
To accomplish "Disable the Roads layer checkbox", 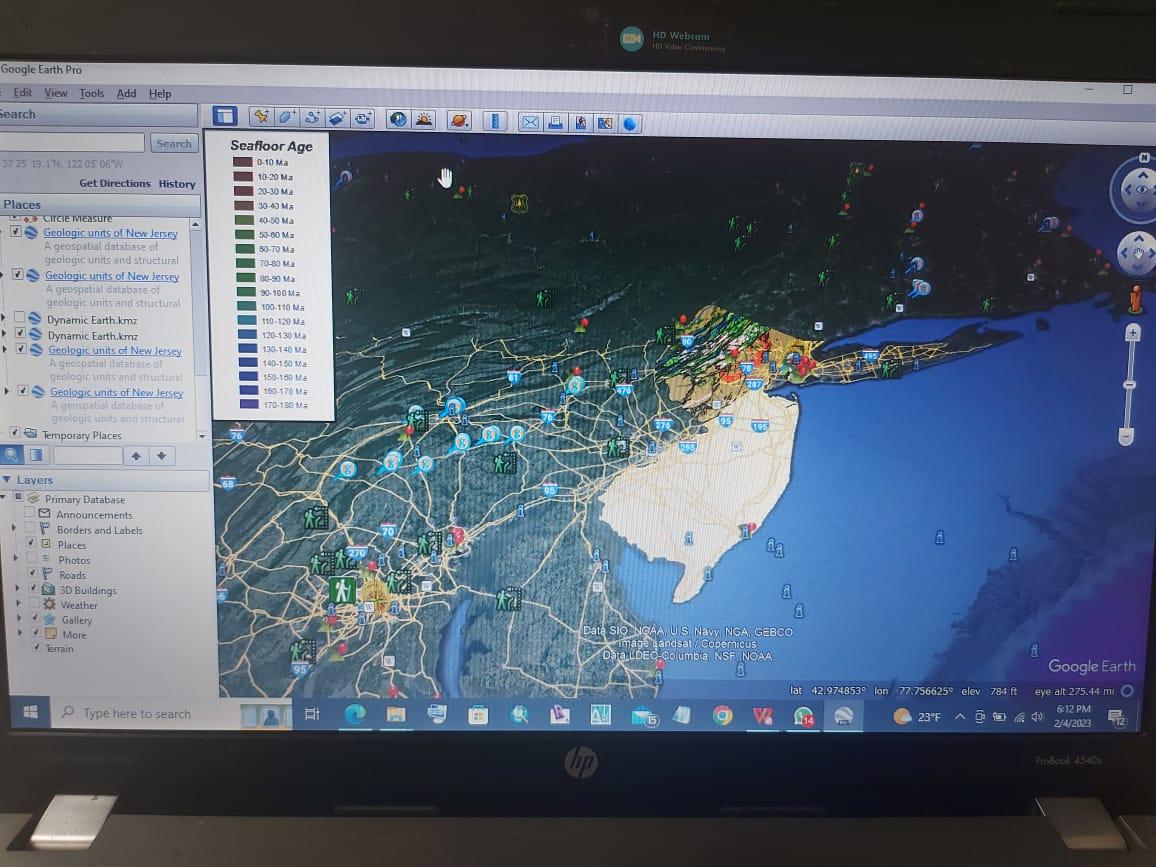I will [x=32, y=573].
